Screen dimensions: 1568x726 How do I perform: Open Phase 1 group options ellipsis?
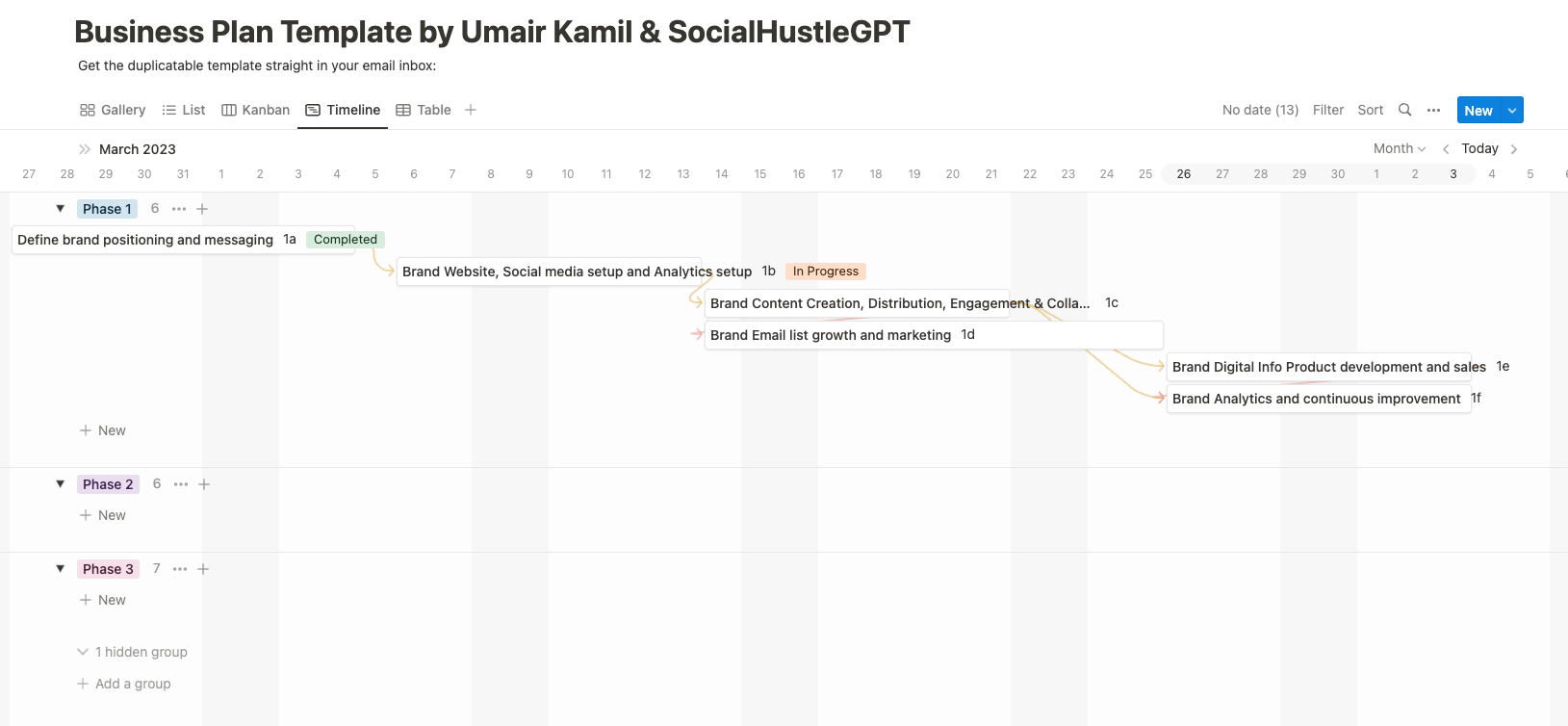179,209
